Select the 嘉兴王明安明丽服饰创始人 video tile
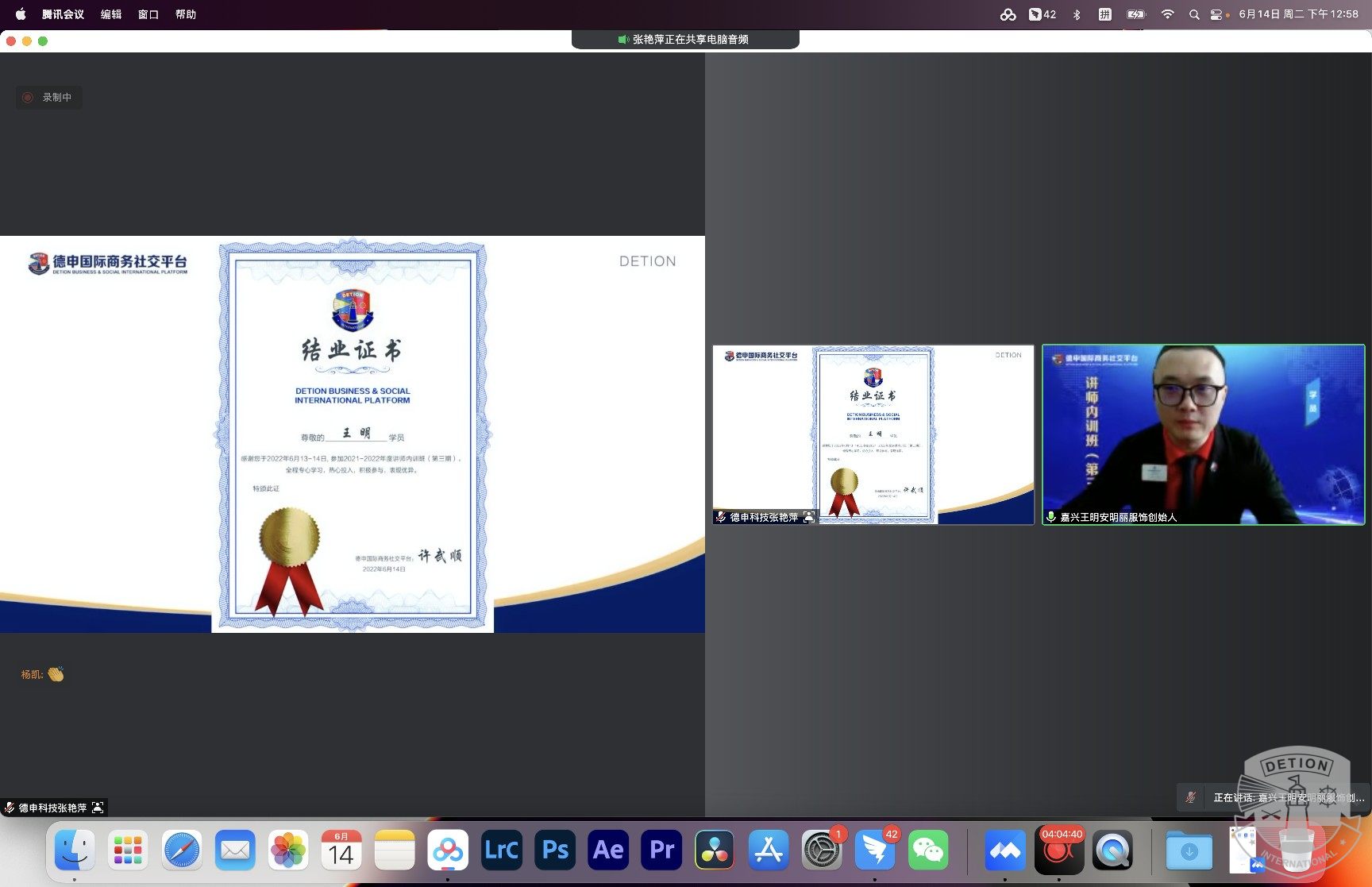The image size is (1372, 887). tap(1204, 434)
